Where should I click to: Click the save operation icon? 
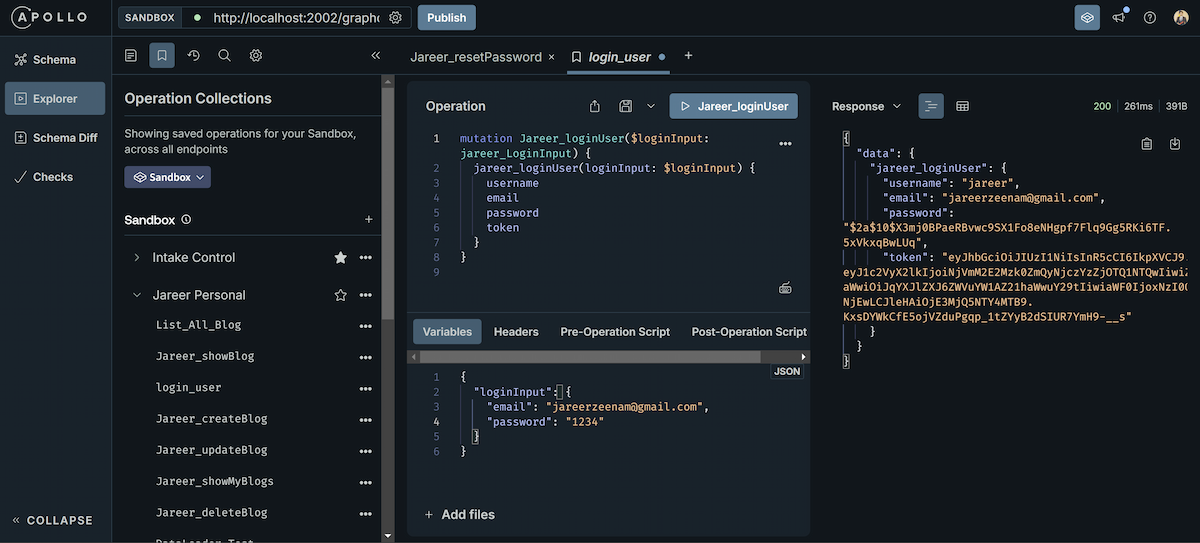[x=626, y=106]
